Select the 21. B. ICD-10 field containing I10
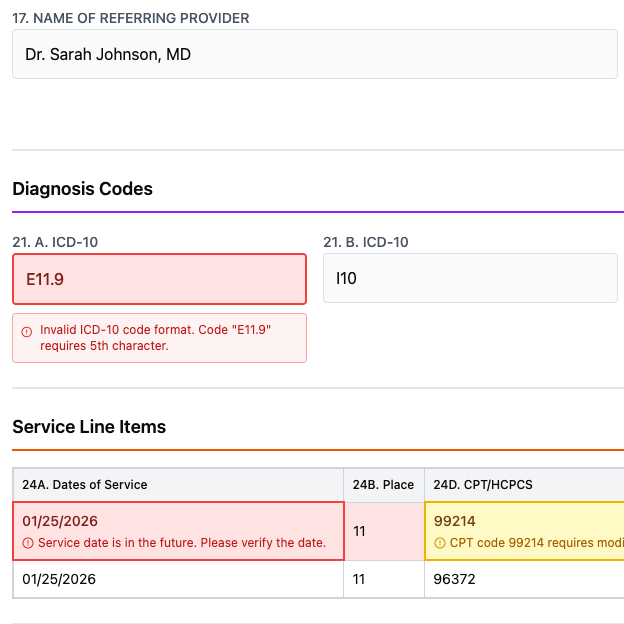The height and width of the screenshot is (624, 624). 470,278
